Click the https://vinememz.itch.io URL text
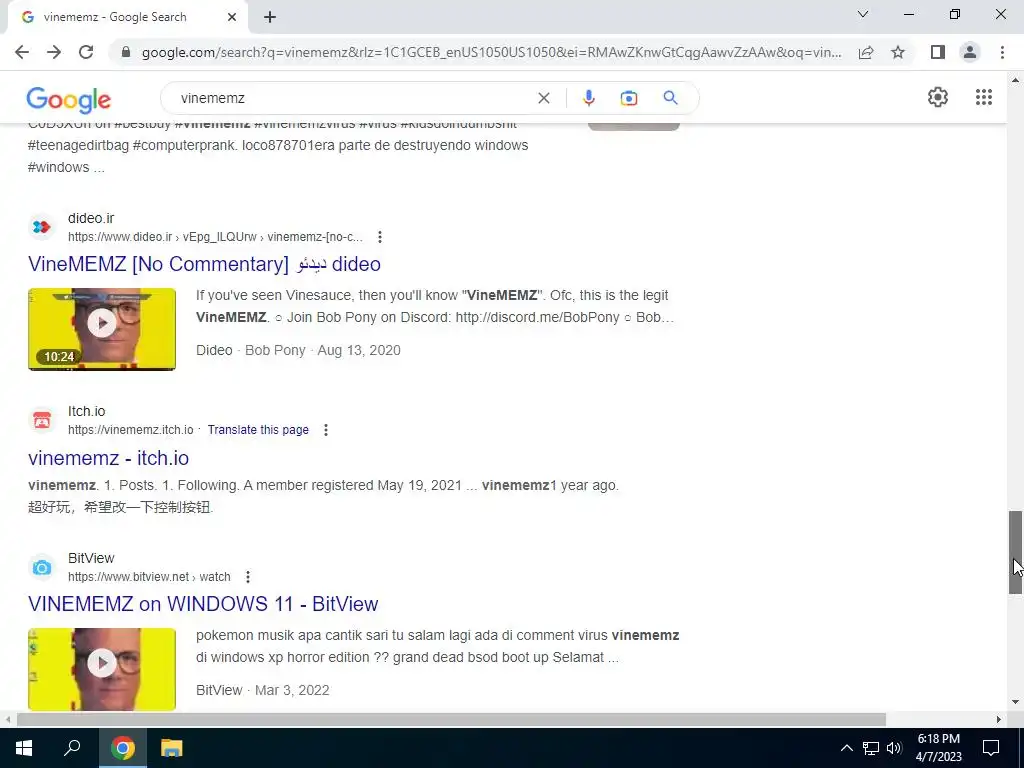The height and width of the screenshot is (768, 1024). [131, 430]
